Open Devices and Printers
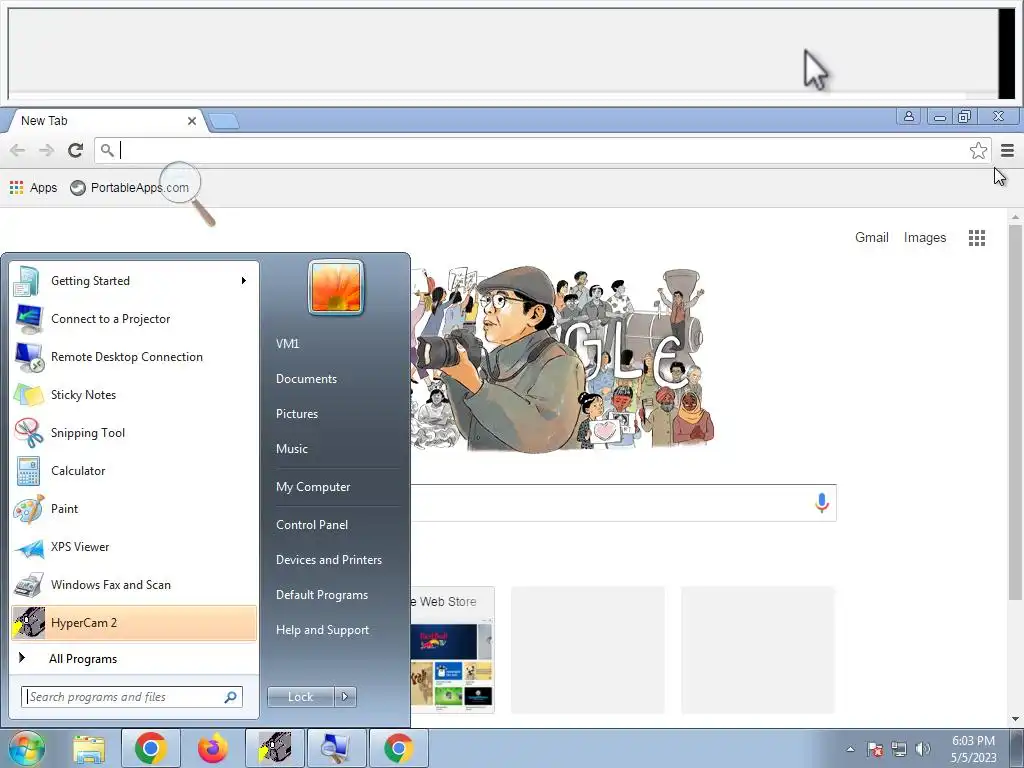This screenshot has height=768, width=1024. 328,560
